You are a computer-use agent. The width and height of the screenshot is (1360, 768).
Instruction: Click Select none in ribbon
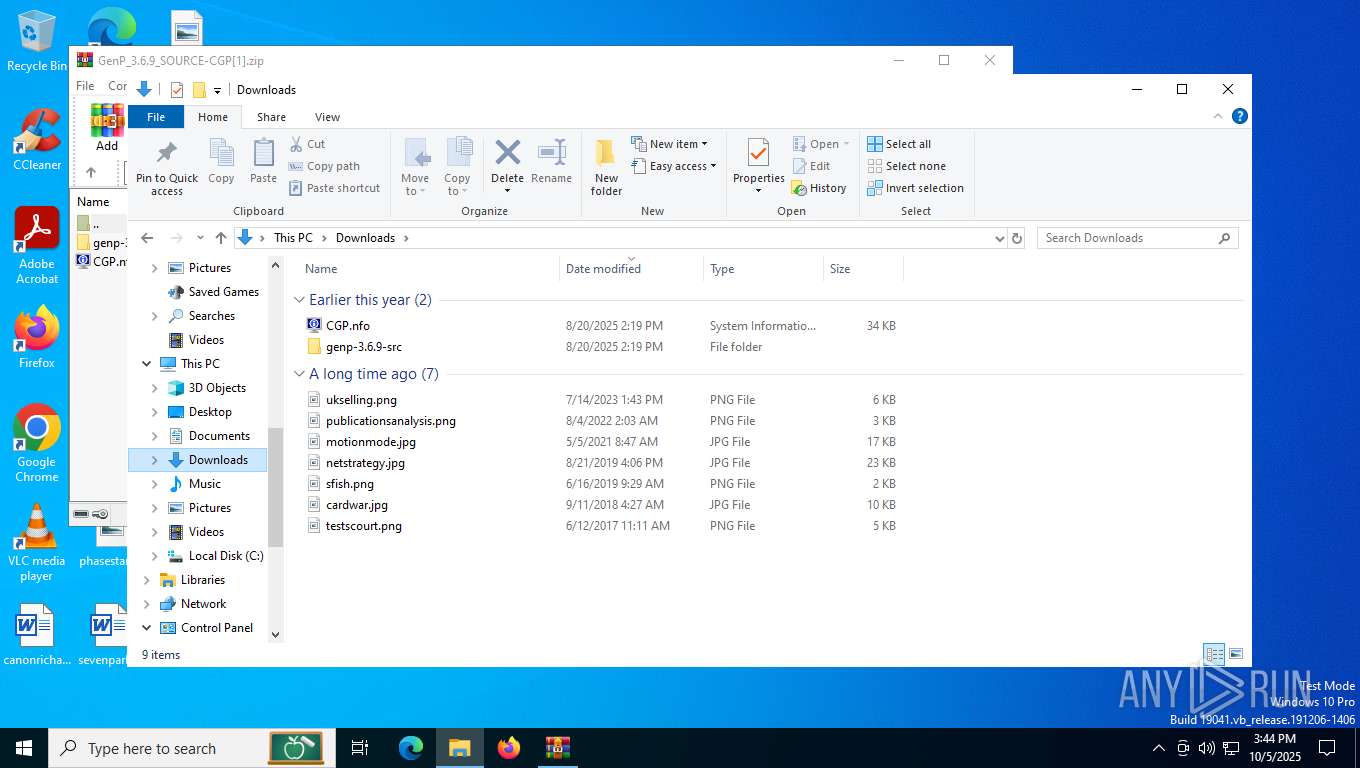point(906,166)
